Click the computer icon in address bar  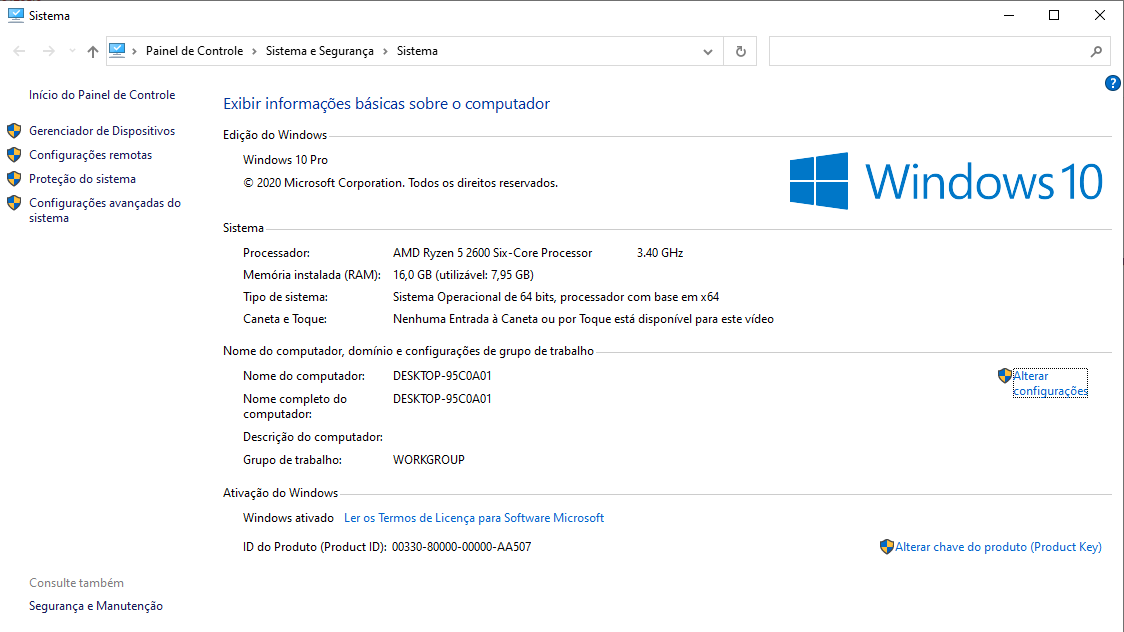coord(117,50)
